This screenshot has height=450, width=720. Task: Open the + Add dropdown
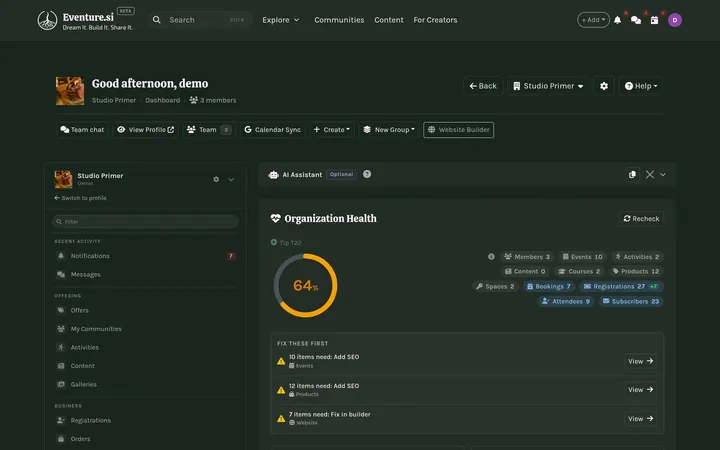[593, 20]
